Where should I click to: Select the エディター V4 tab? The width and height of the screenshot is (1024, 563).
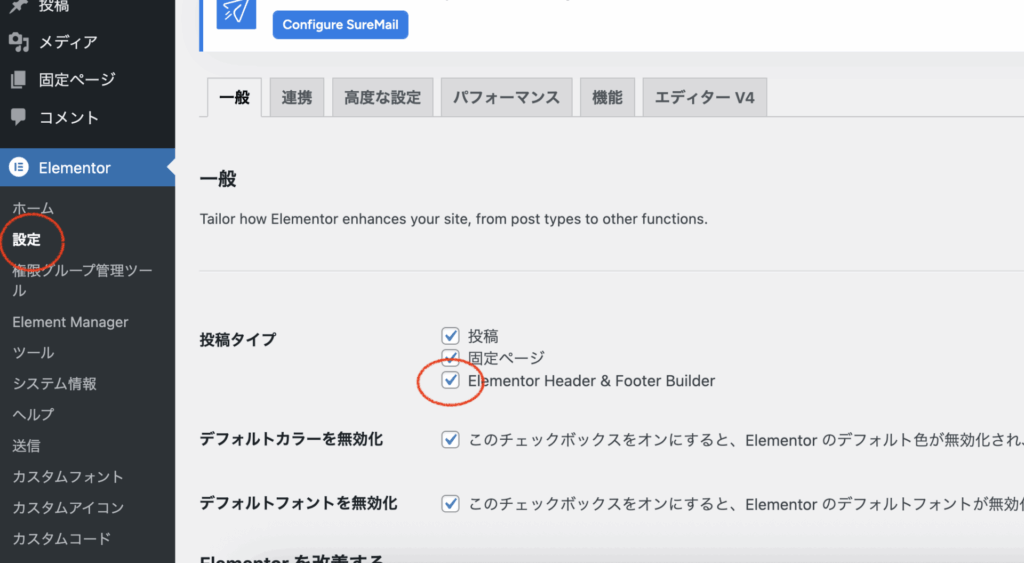[x=705, y=97]
